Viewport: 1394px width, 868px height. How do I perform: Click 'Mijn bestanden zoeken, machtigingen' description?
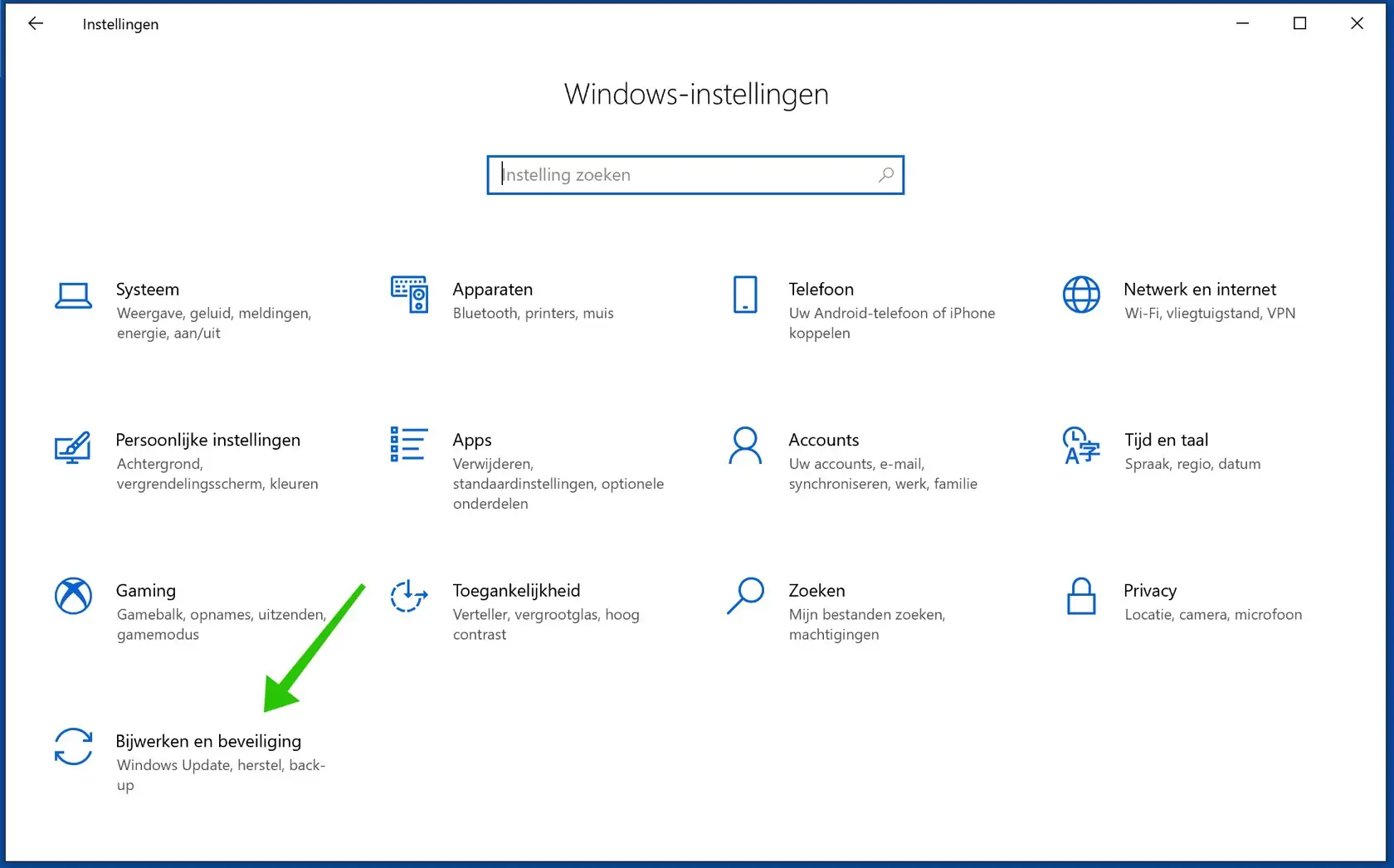click(x=867, y=624)
